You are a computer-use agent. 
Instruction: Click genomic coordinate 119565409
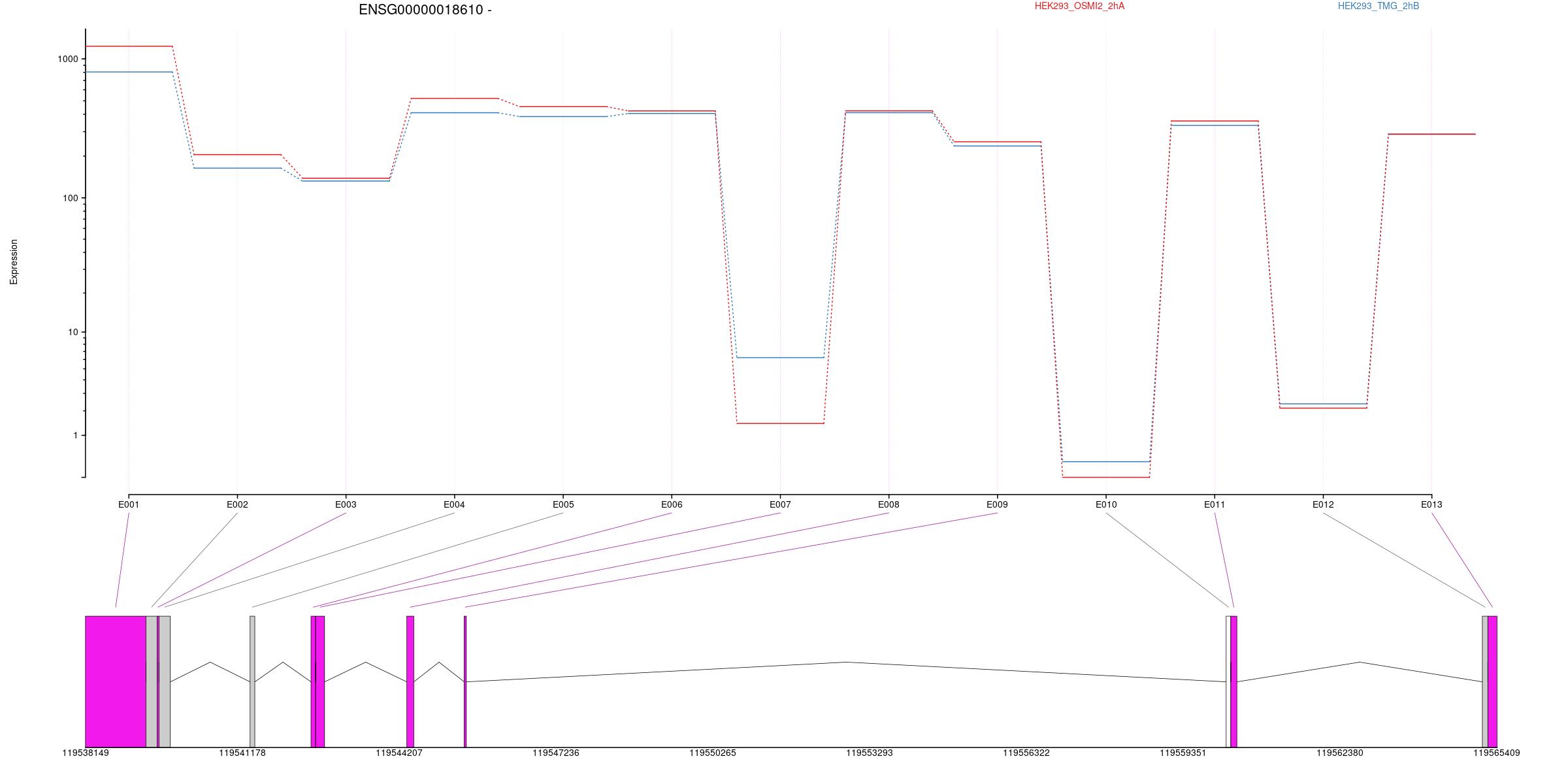point(1497,753)
